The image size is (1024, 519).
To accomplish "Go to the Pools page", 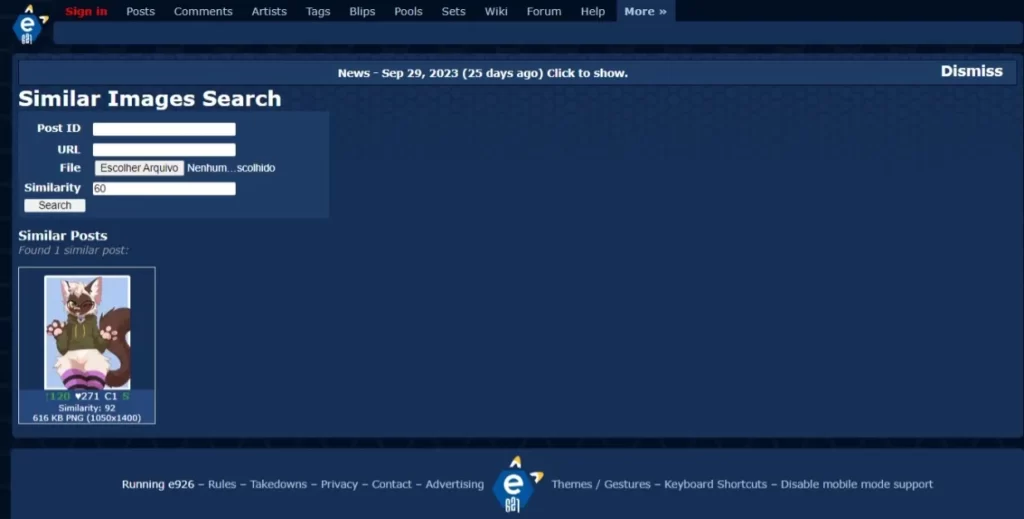I will pos(408,12).
